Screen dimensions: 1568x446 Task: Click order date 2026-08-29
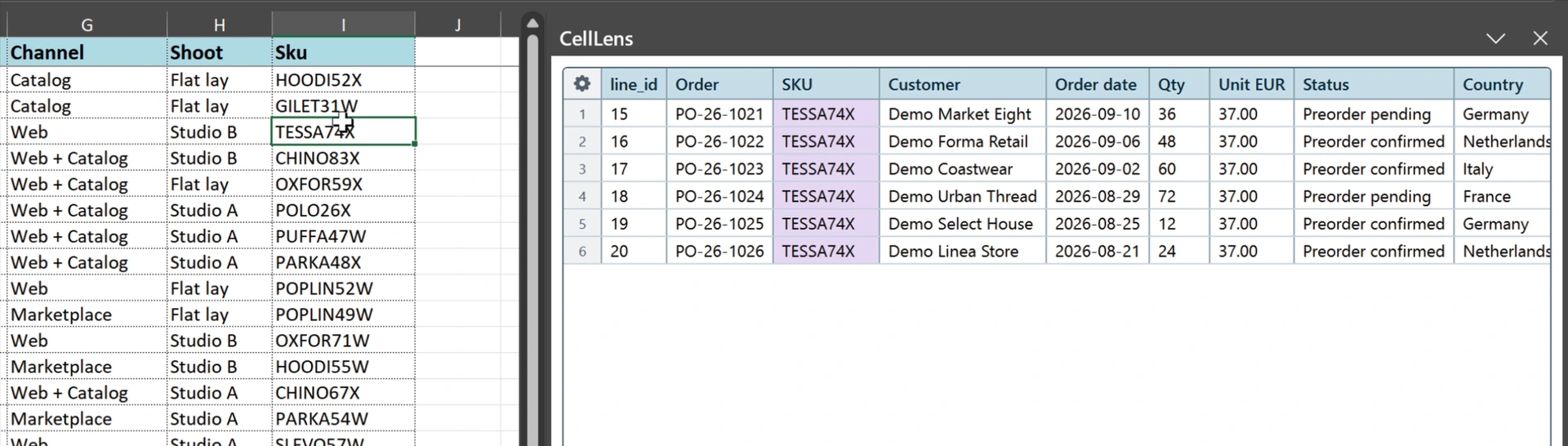click(1097, 196)
